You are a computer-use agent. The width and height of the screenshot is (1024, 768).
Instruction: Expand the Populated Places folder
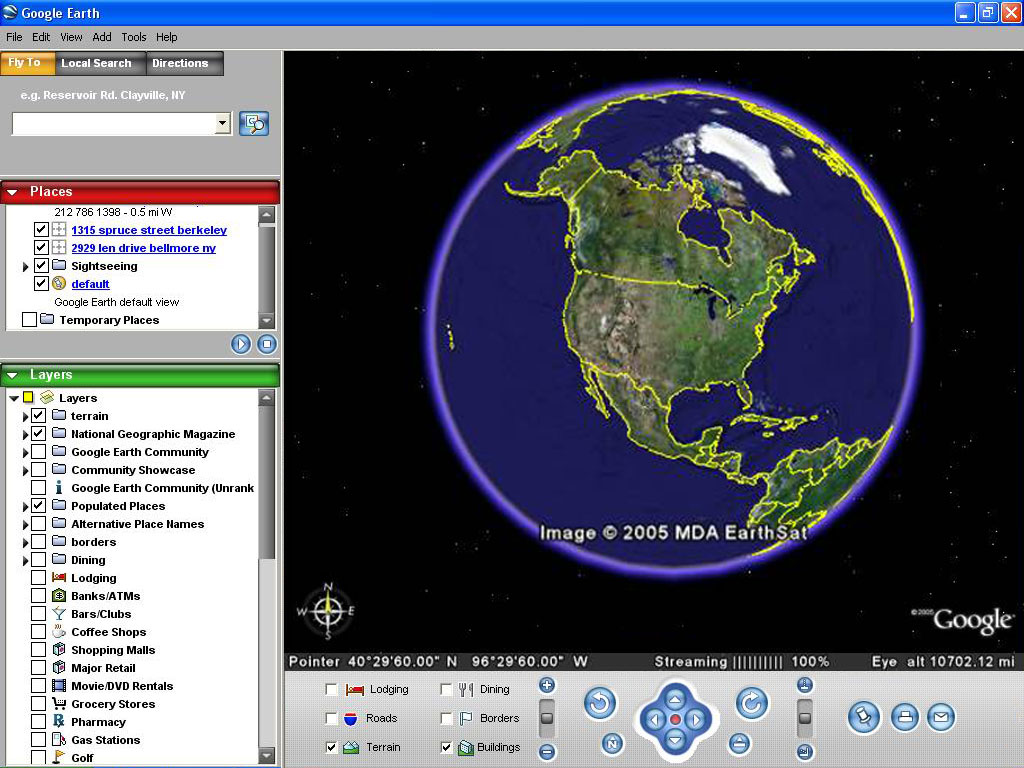[25, 506]
